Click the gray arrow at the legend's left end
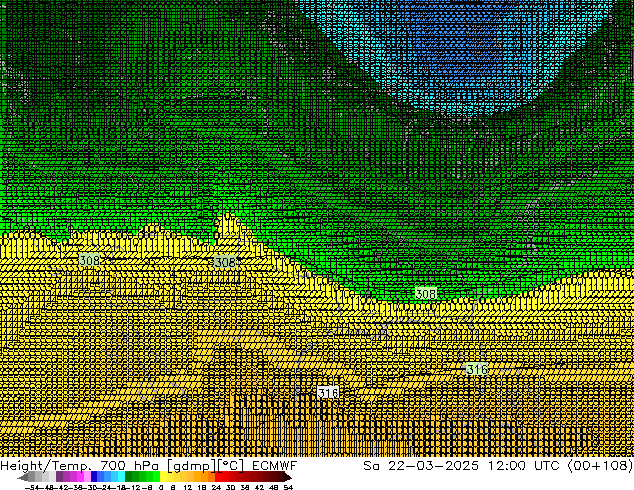The width and height of the screenshot is (634, 490). pyautogui.click(x=23, y=477)
